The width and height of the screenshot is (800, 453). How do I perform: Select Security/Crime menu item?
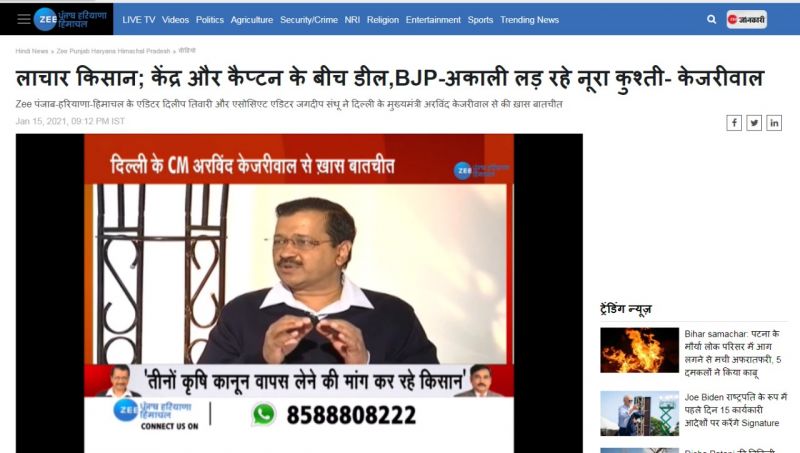tap(309, 20)
